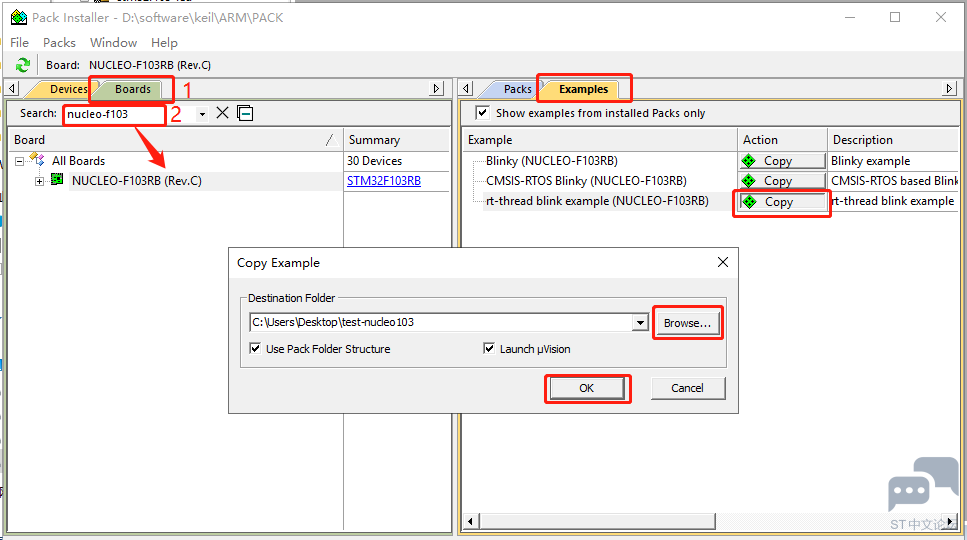Toggle Launch µVision checkbox
The height and width of the screenshot is (540, 967).
point(489,348)
